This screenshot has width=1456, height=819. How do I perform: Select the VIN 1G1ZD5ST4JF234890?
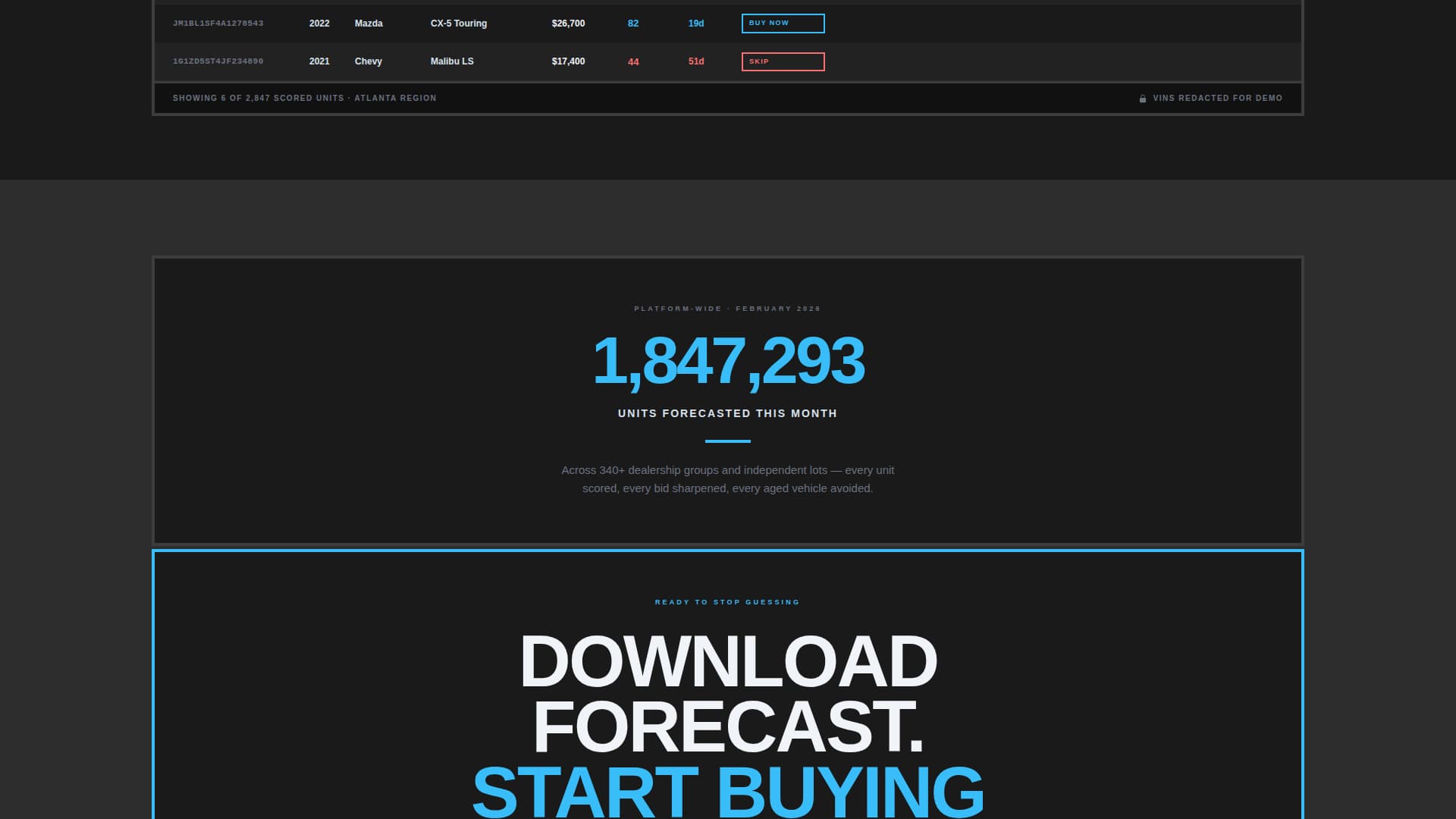pos(218,61)
